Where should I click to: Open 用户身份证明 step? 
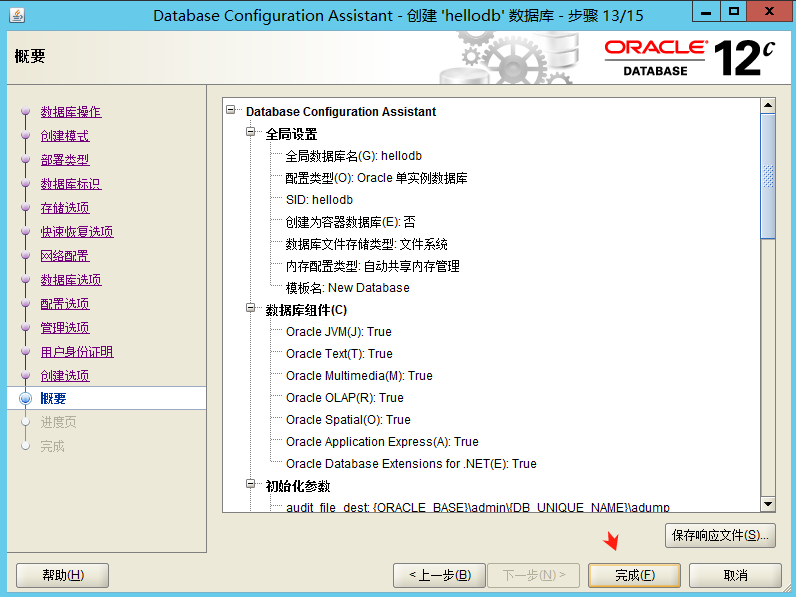[77, 352]
